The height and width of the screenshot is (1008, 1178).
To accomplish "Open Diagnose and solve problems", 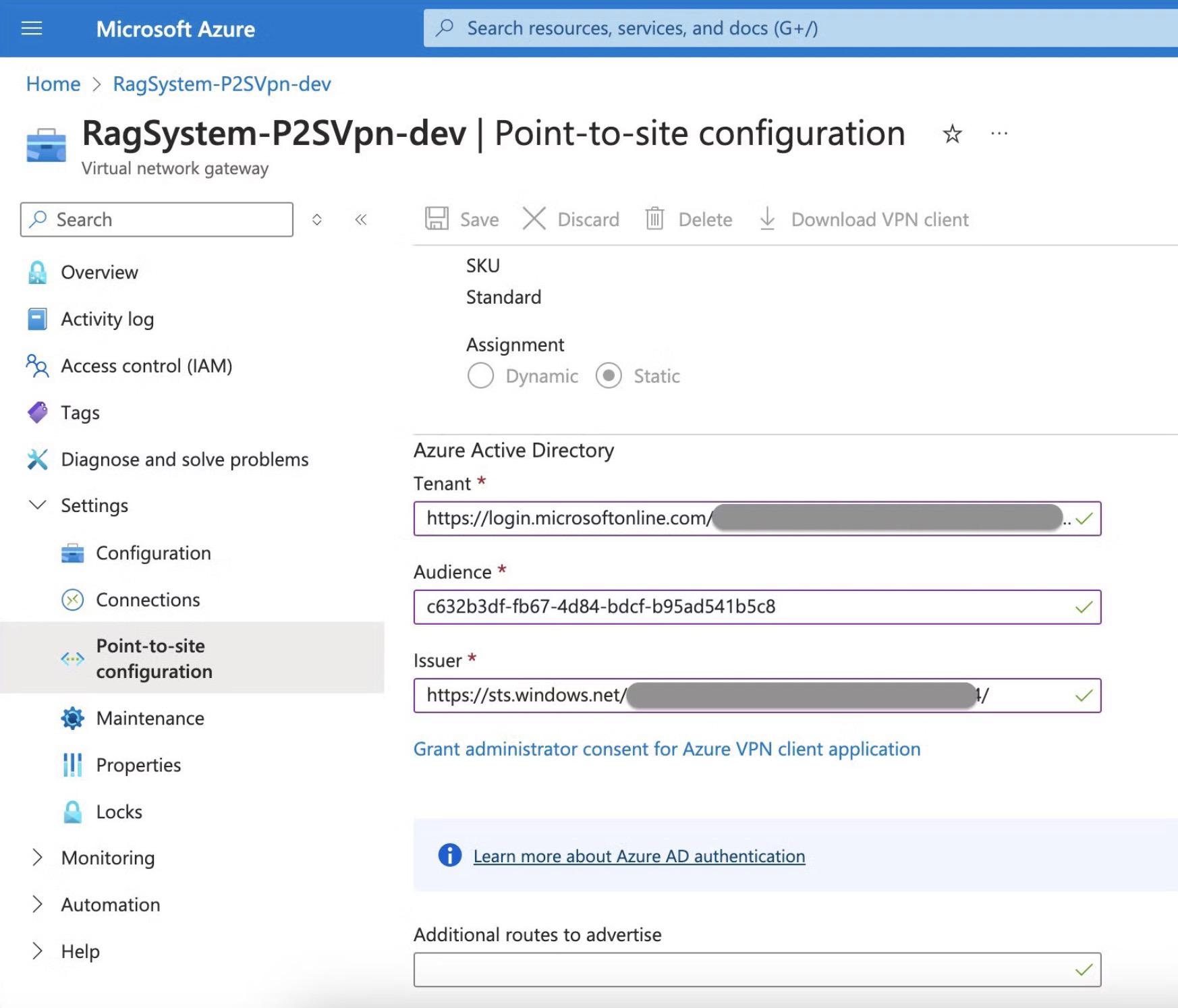I will coord(185,459).
